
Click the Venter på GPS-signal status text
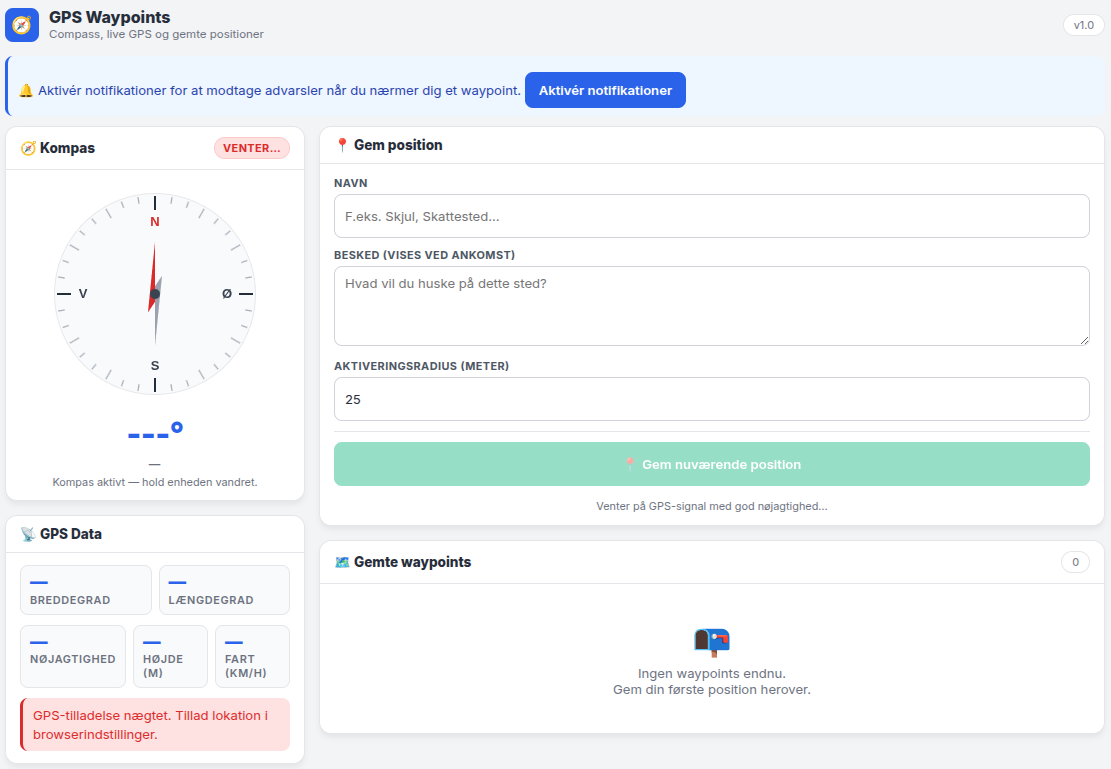711,506
